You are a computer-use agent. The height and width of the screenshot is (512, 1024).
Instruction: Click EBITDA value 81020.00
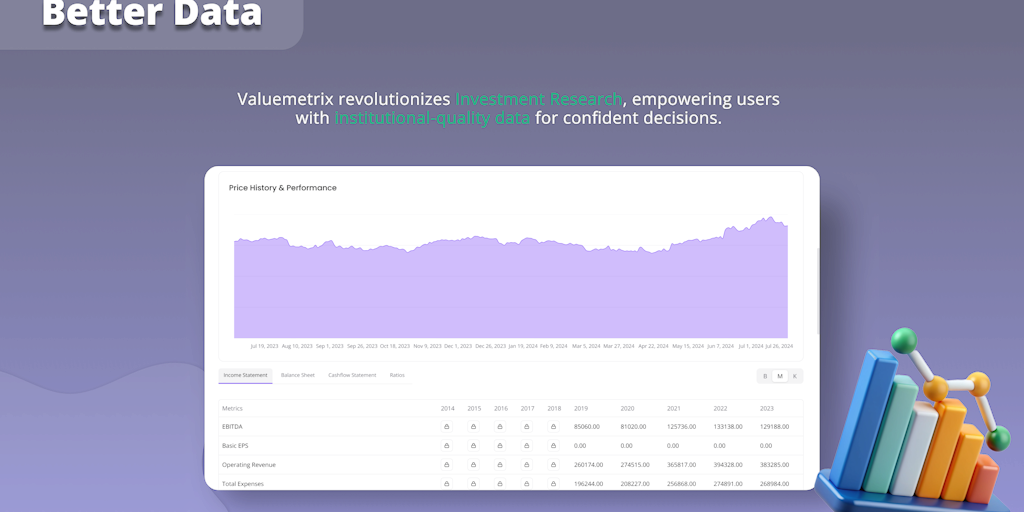tap(633, 426)
